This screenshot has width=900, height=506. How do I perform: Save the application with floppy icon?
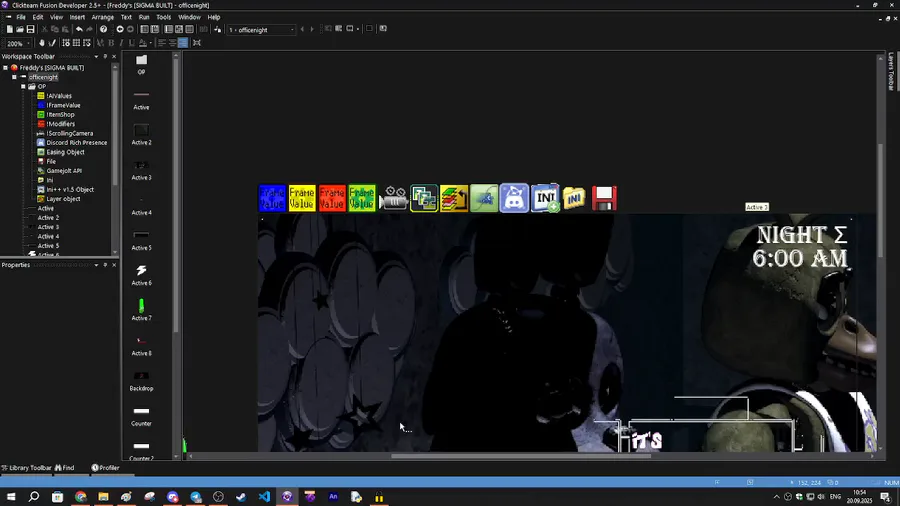(30, 29)
